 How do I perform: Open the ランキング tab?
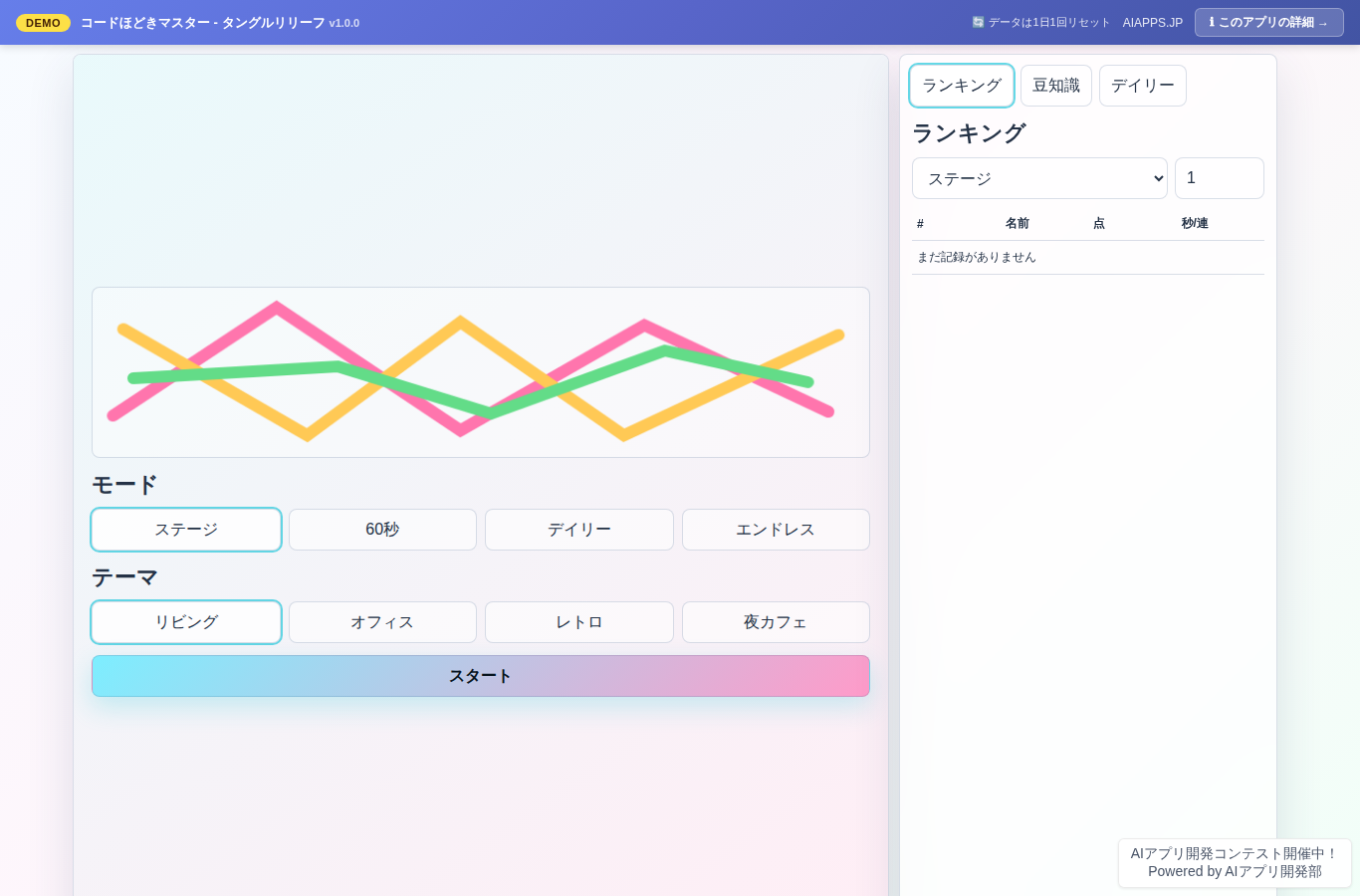click(962, 86)
